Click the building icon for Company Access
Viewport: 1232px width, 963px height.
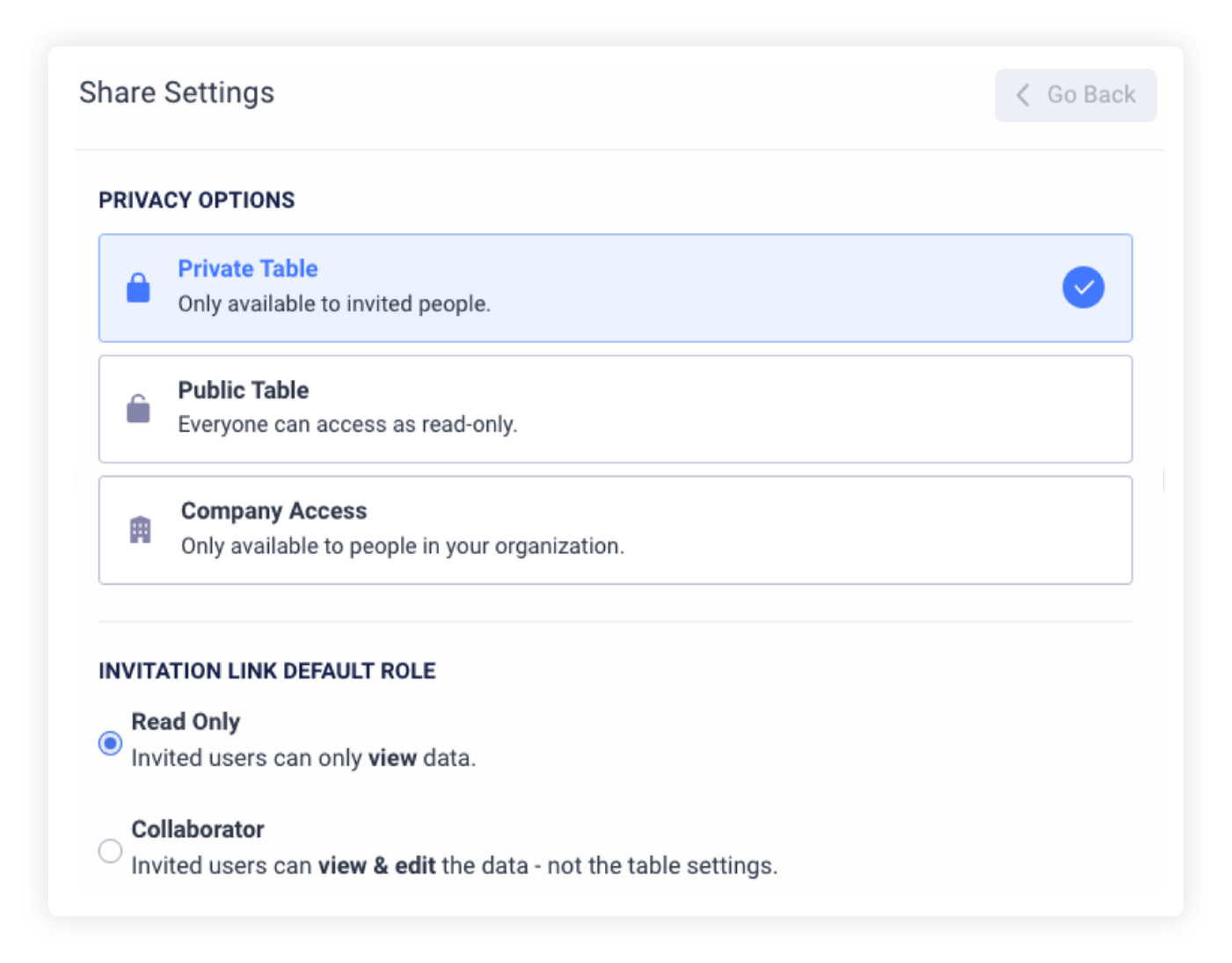click(x=140, y=529)
